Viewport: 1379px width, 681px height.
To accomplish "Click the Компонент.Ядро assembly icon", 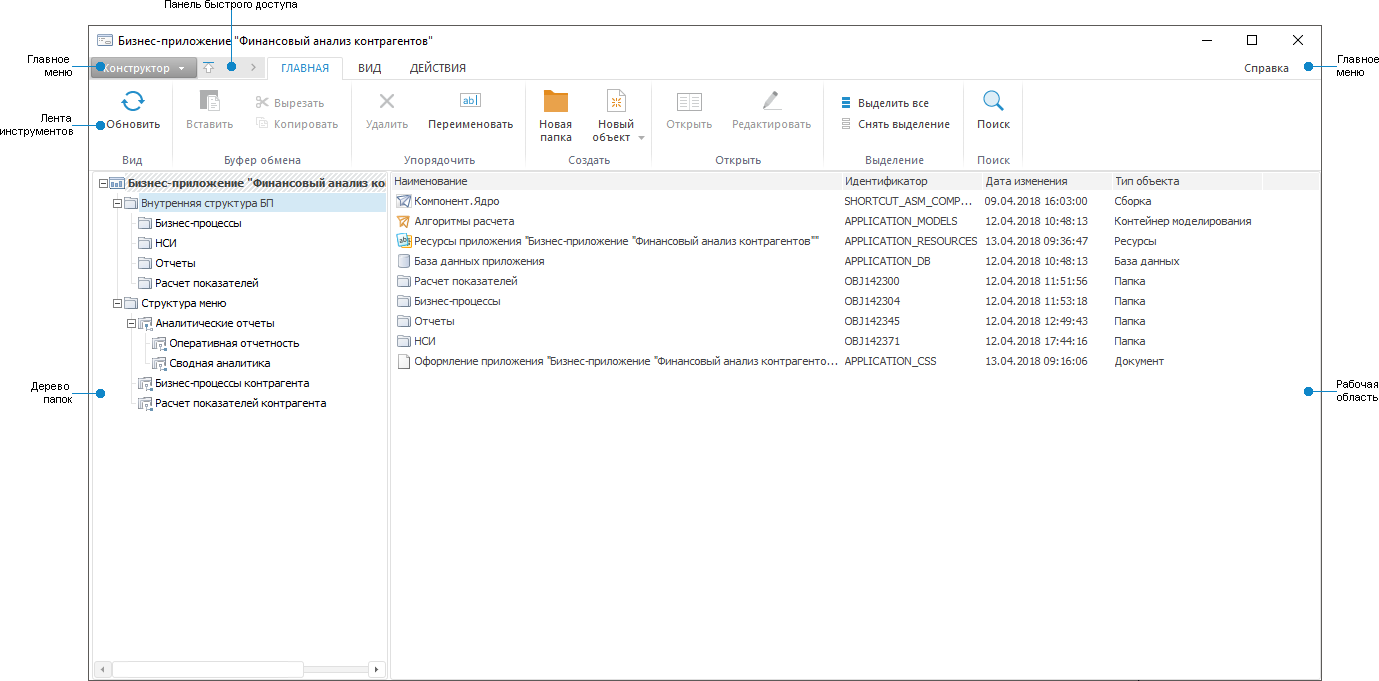I will 404,201.
